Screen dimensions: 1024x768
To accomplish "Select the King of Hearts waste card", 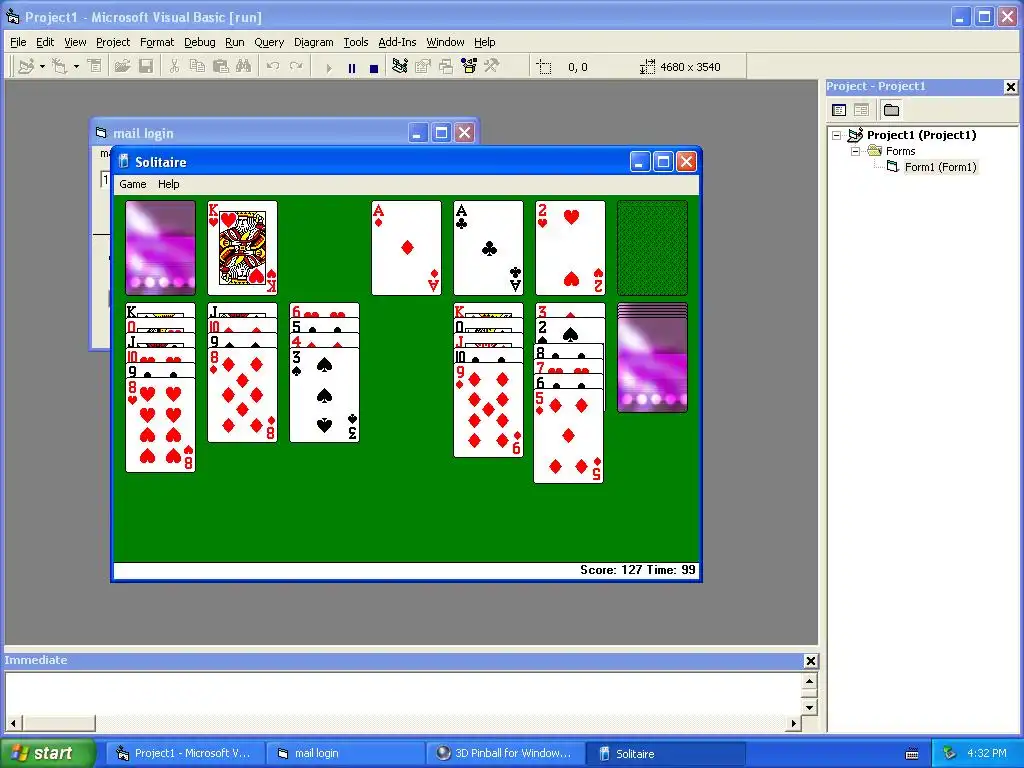I will pyautogui.click(x=242, y=248).
